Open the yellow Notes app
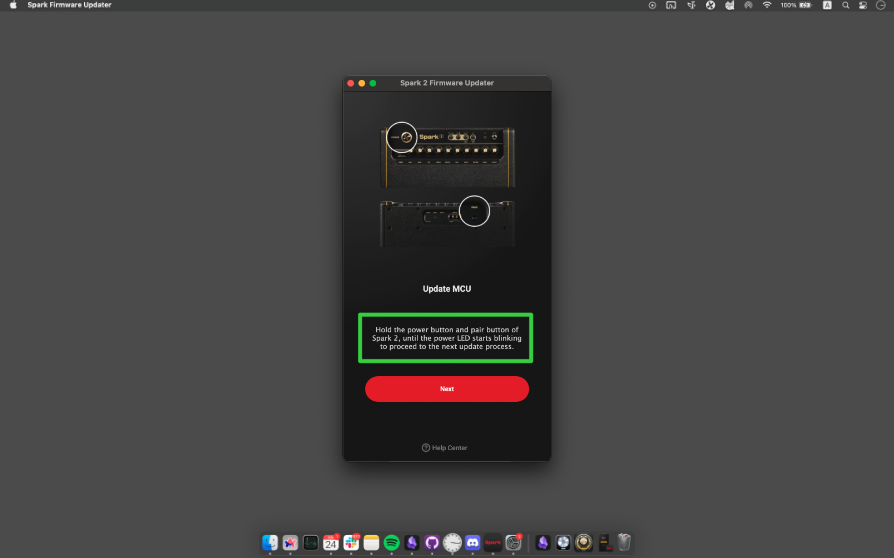Image resolution: width=894 pixels, height=558 pixels. pos(371,543)
